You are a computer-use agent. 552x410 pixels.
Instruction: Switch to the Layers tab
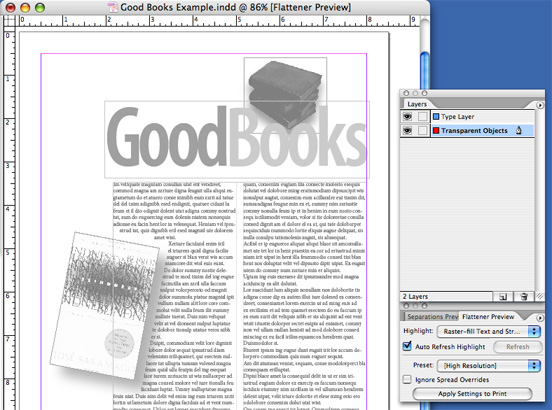[417, 104]
